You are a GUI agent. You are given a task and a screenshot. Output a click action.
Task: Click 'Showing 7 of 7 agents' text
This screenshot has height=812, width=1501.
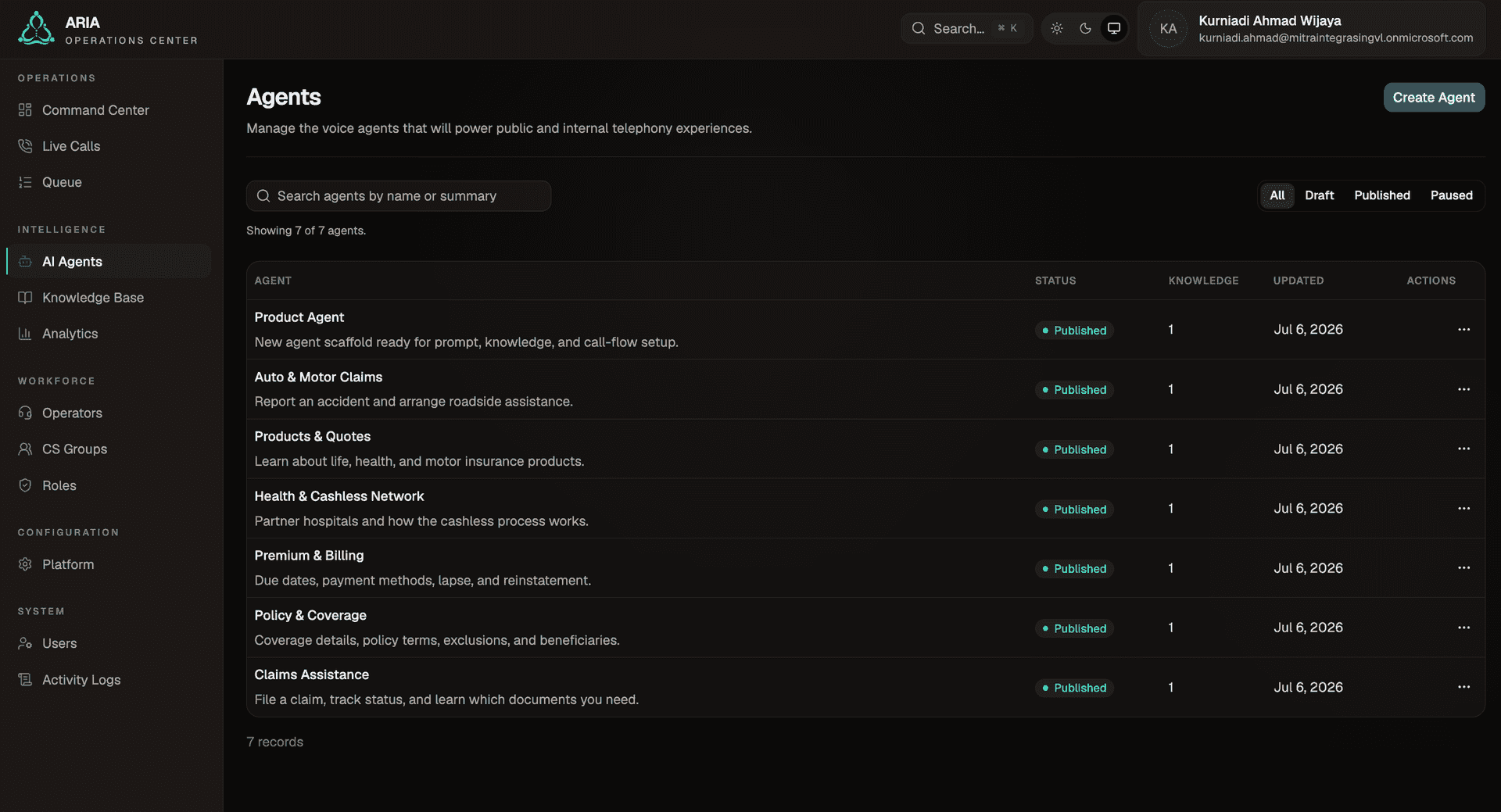click(306, 231)
